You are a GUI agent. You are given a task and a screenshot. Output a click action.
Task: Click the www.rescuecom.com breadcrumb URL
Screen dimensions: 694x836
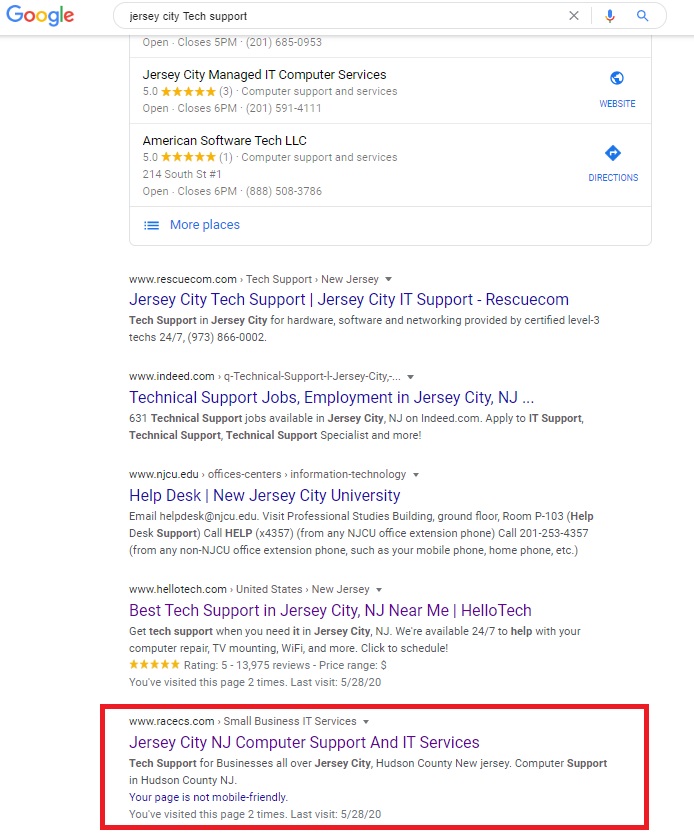tap(183, 279)
